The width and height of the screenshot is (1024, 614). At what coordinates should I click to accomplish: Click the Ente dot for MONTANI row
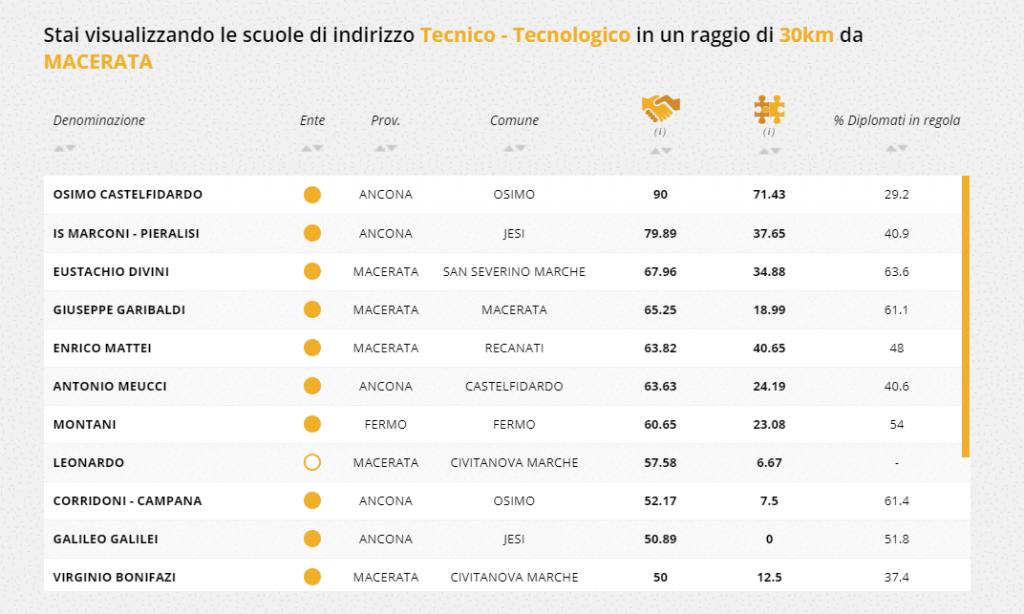tap(312, 425)
